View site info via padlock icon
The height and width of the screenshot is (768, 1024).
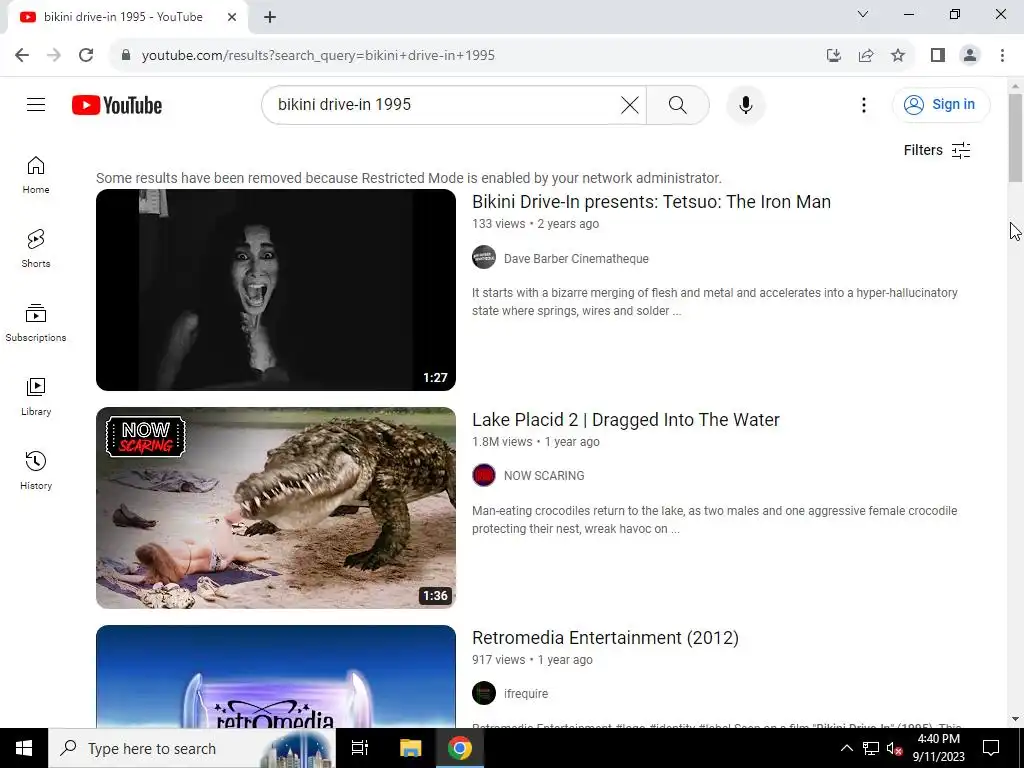(126, 55)
